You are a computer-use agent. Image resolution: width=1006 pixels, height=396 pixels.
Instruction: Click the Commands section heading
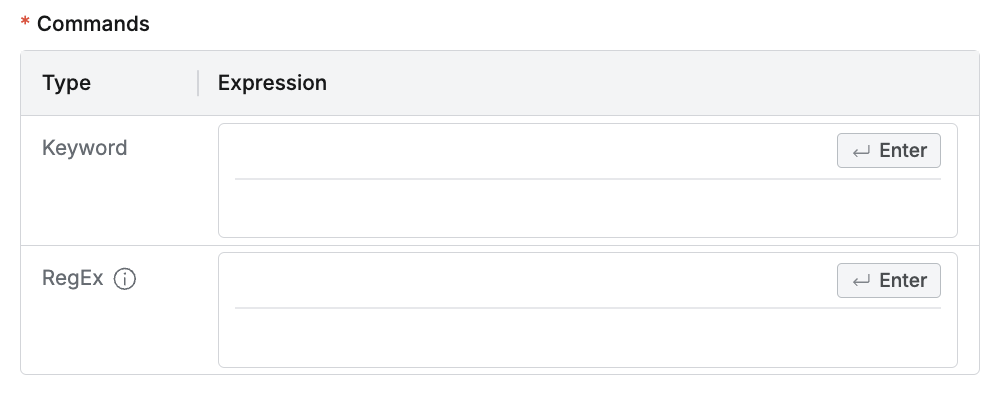point(93,24)
